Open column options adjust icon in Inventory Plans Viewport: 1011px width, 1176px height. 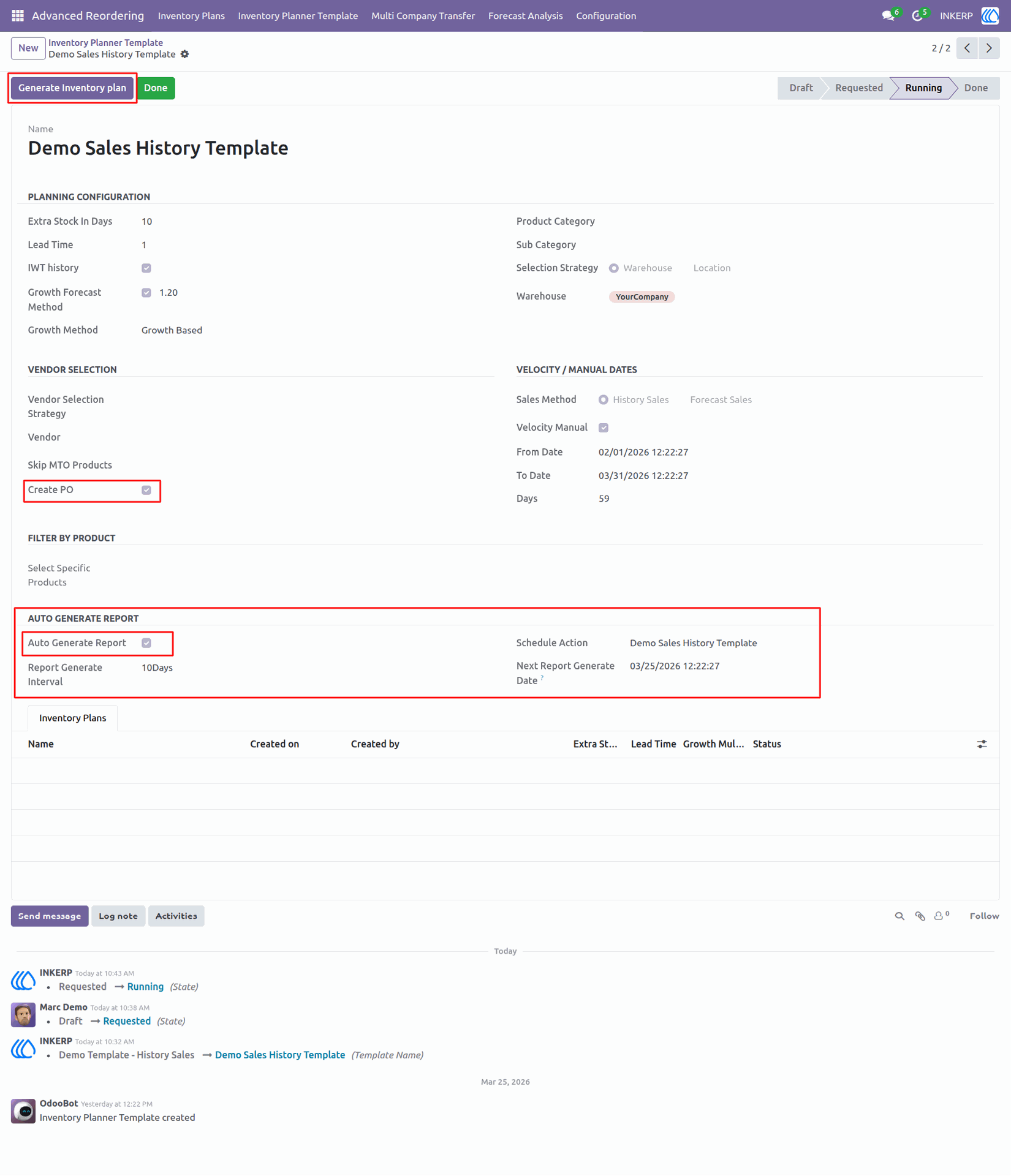[982, 744]
